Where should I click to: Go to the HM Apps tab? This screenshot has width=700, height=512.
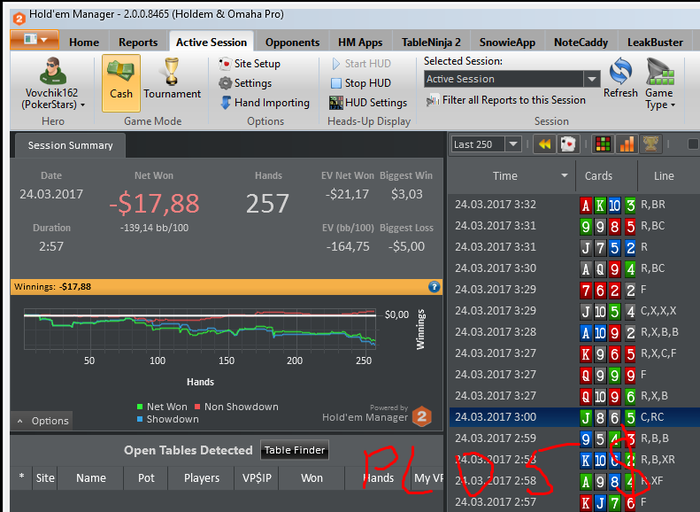pyautogui.click(x=360, y=42)
